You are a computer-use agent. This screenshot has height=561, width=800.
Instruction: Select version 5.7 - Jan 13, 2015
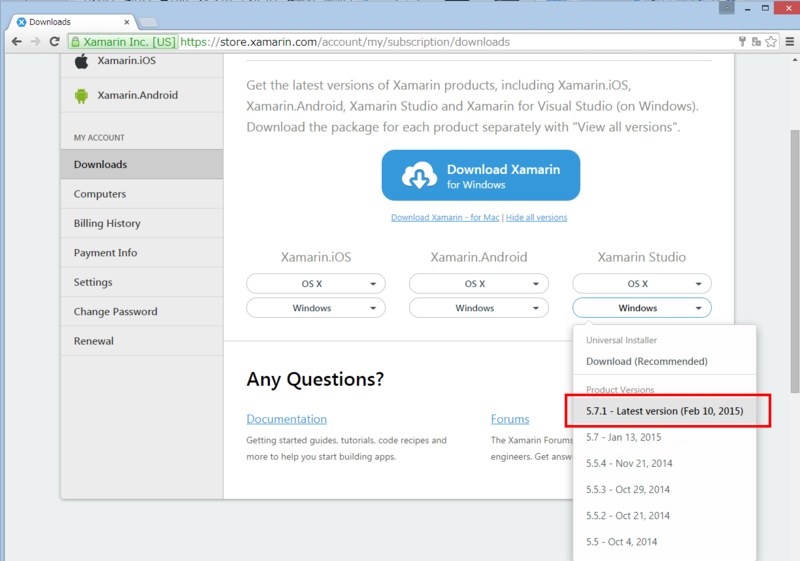(664, 438)
